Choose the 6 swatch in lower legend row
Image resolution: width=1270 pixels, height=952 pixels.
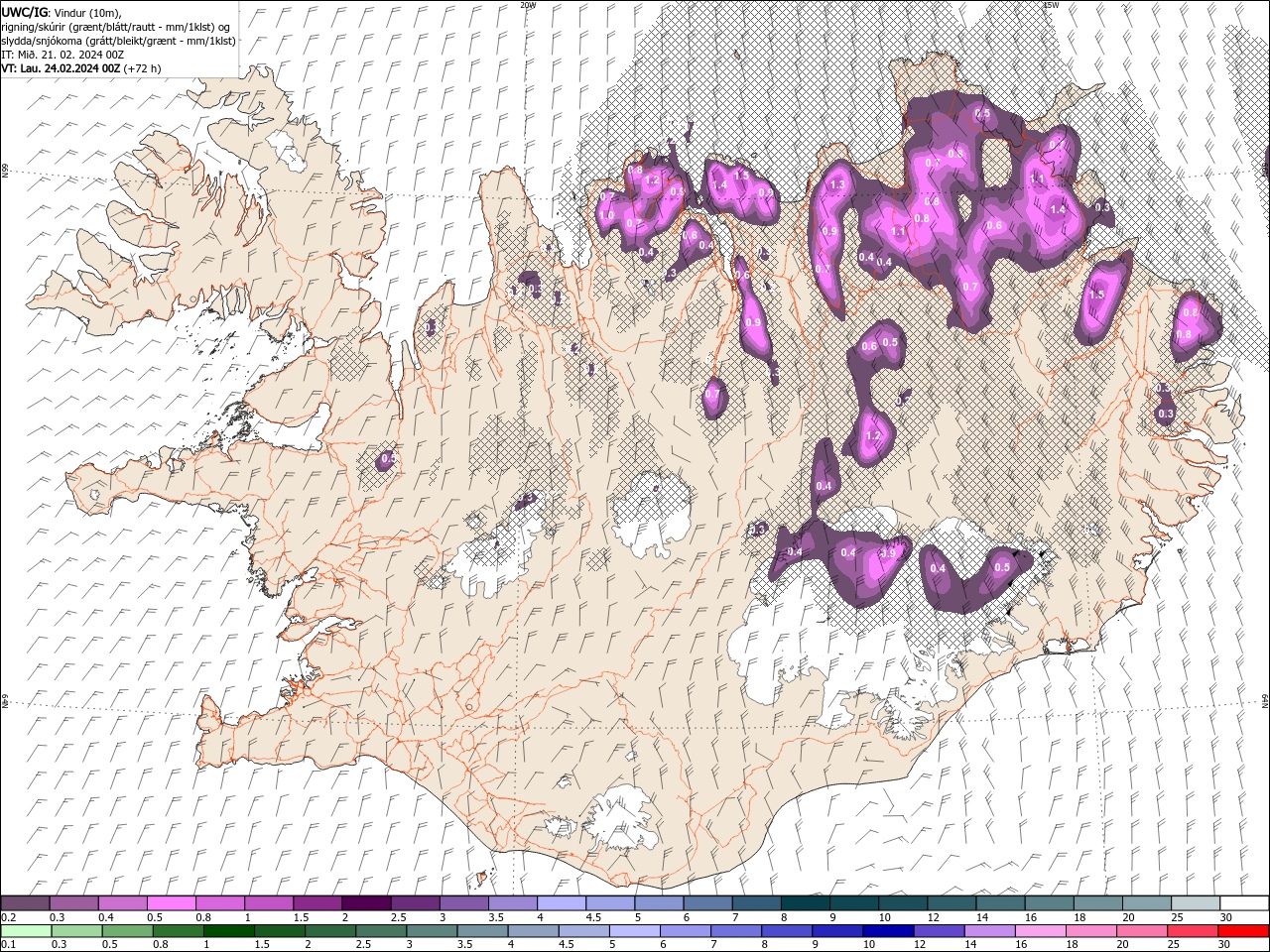coord(686,930)
